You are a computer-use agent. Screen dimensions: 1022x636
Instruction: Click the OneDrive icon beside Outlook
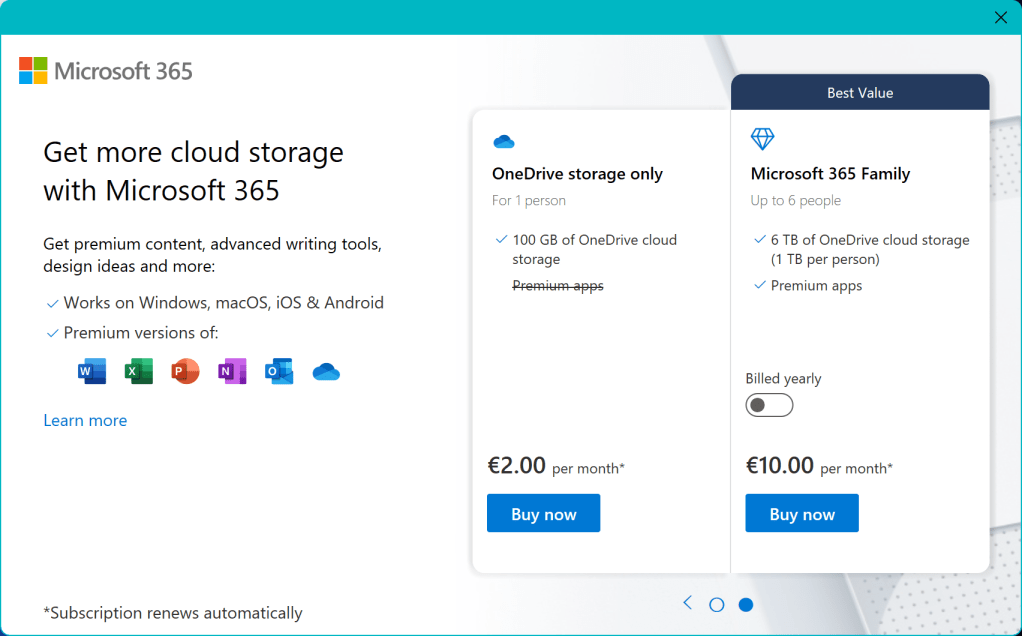pos(326,372)
